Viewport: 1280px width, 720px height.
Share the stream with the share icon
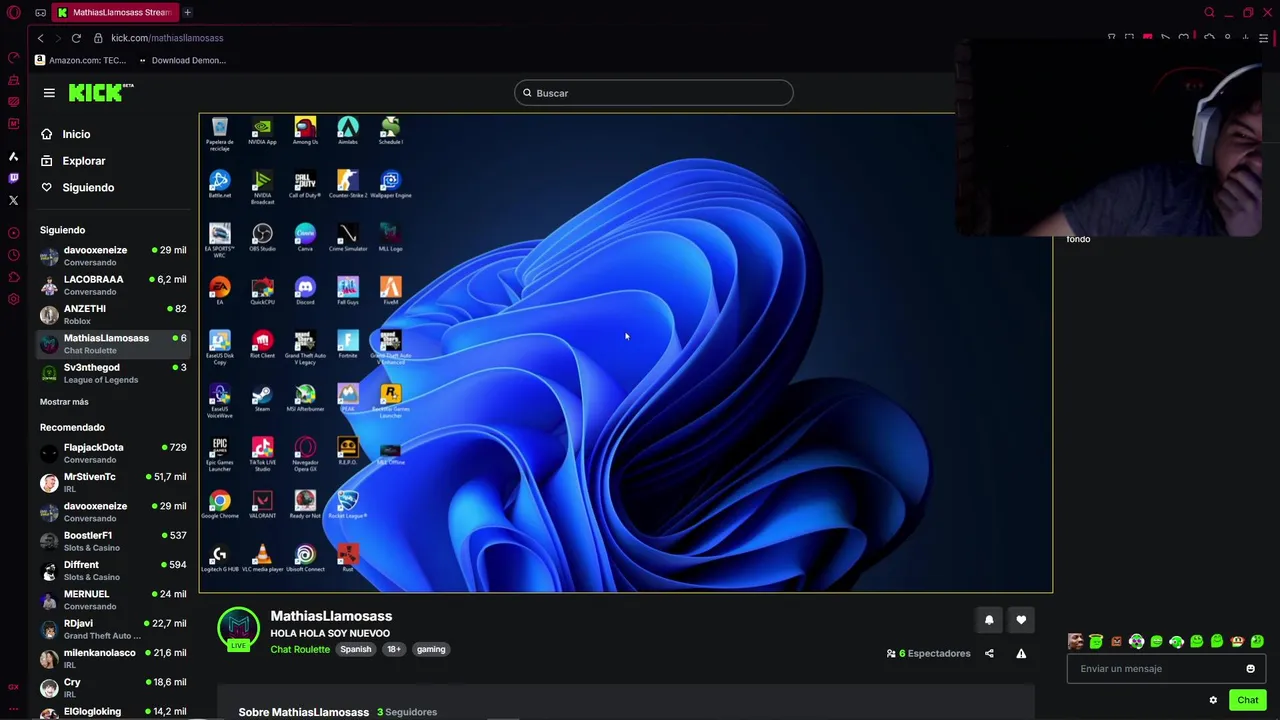coord(989,654)
